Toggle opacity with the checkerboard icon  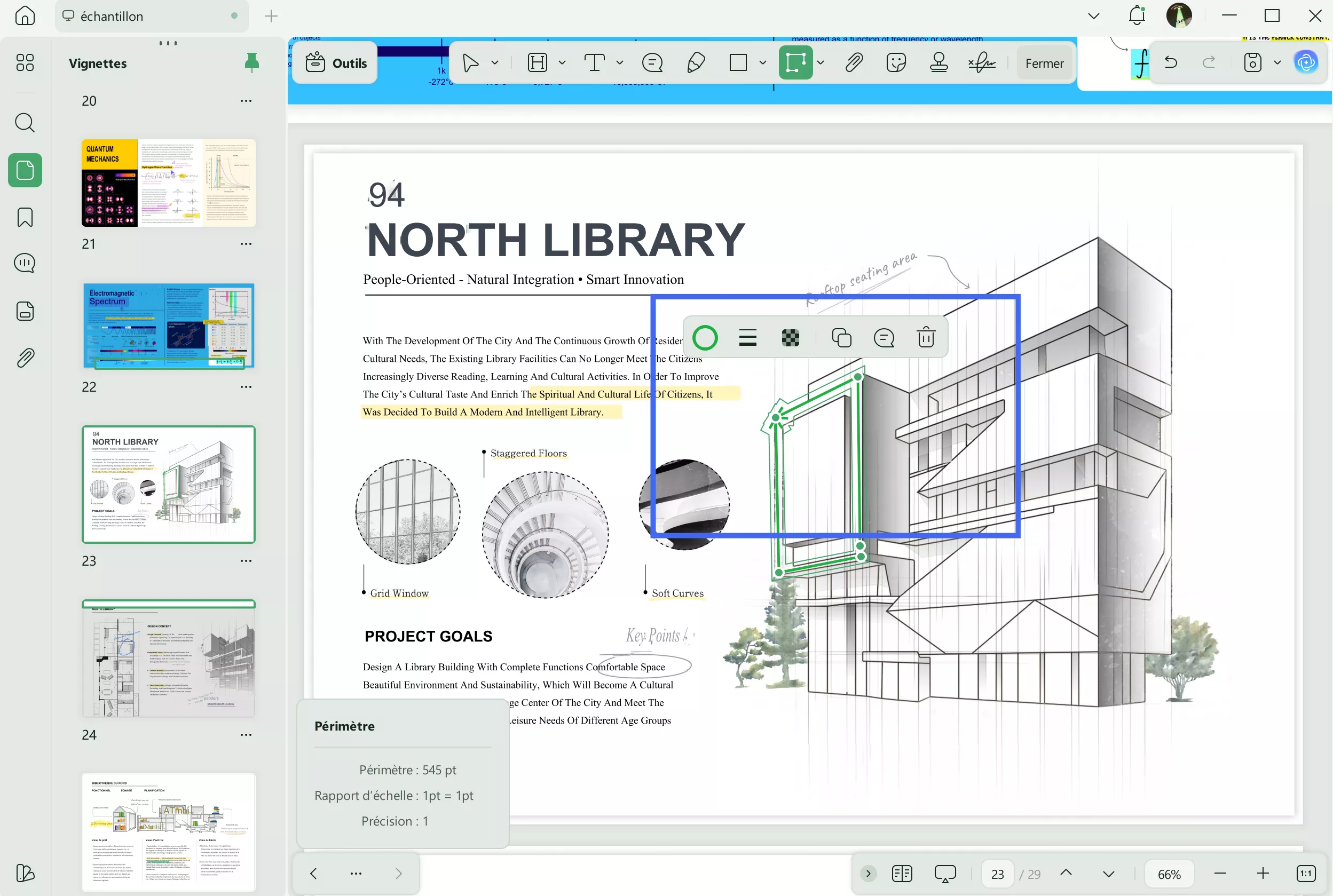coord(791,337)
